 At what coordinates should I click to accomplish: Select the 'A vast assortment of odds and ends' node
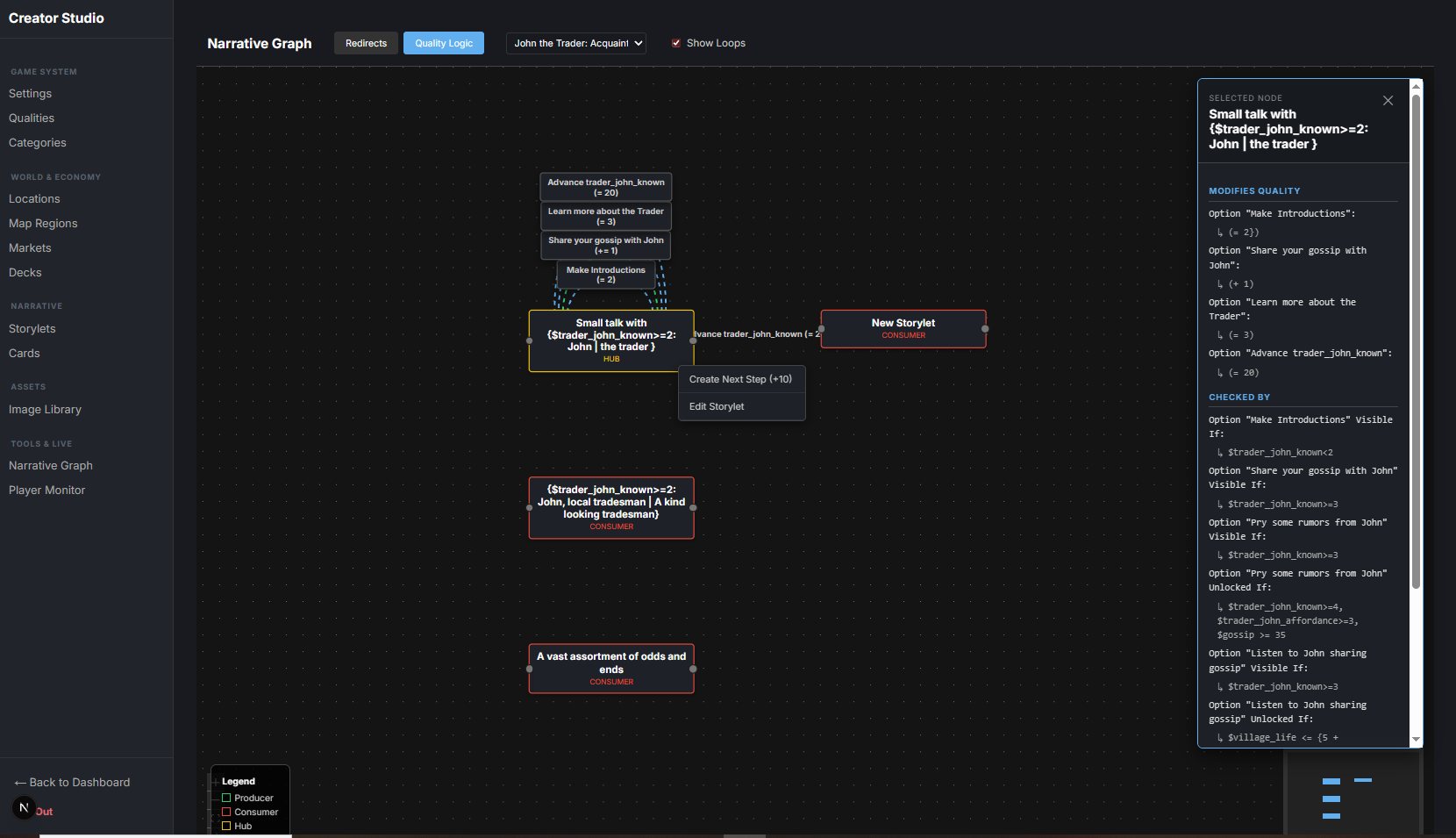coord(611,668)
